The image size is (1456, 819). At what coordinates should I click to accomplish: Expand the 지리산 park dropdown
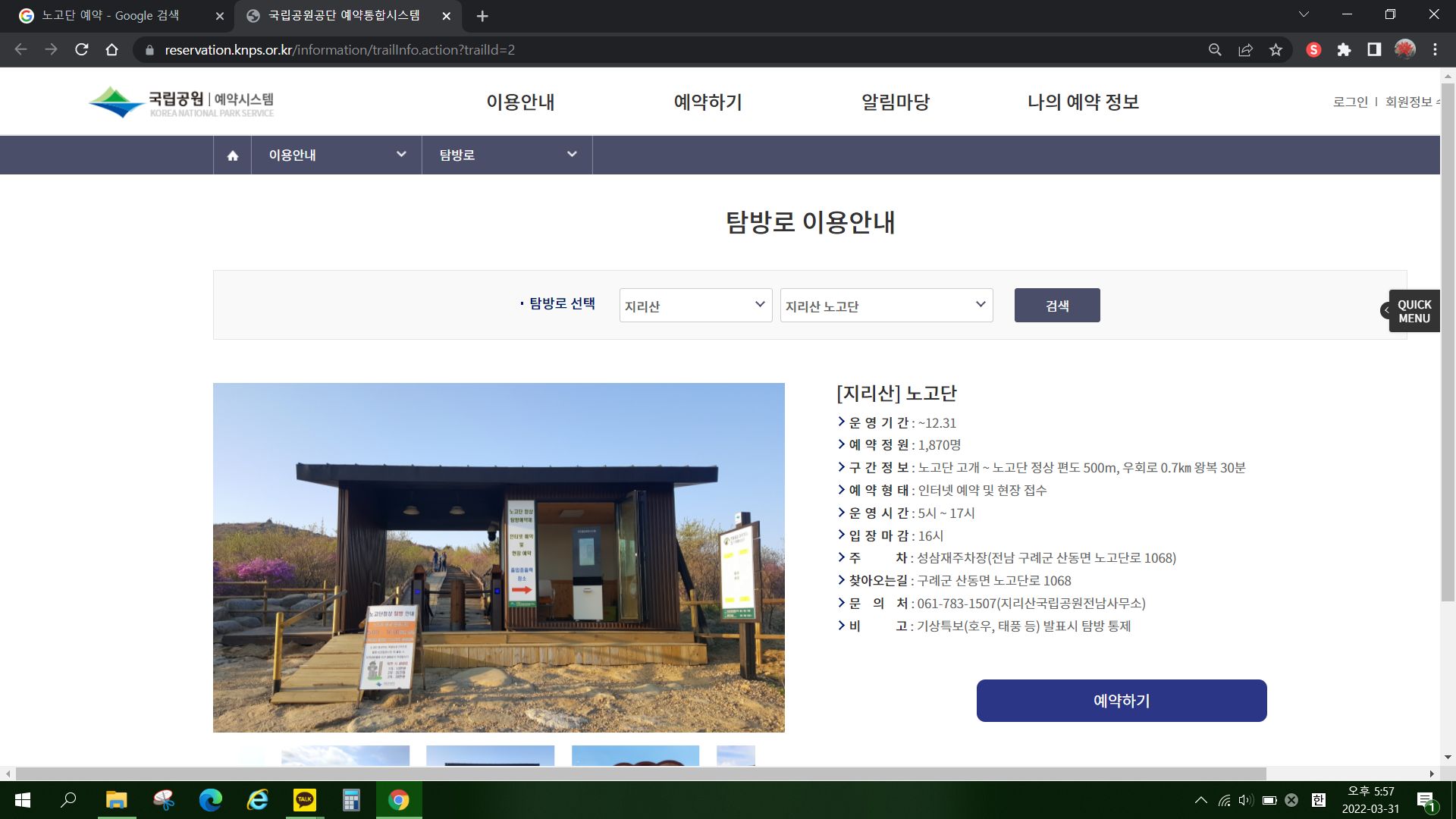pos(695,306)
